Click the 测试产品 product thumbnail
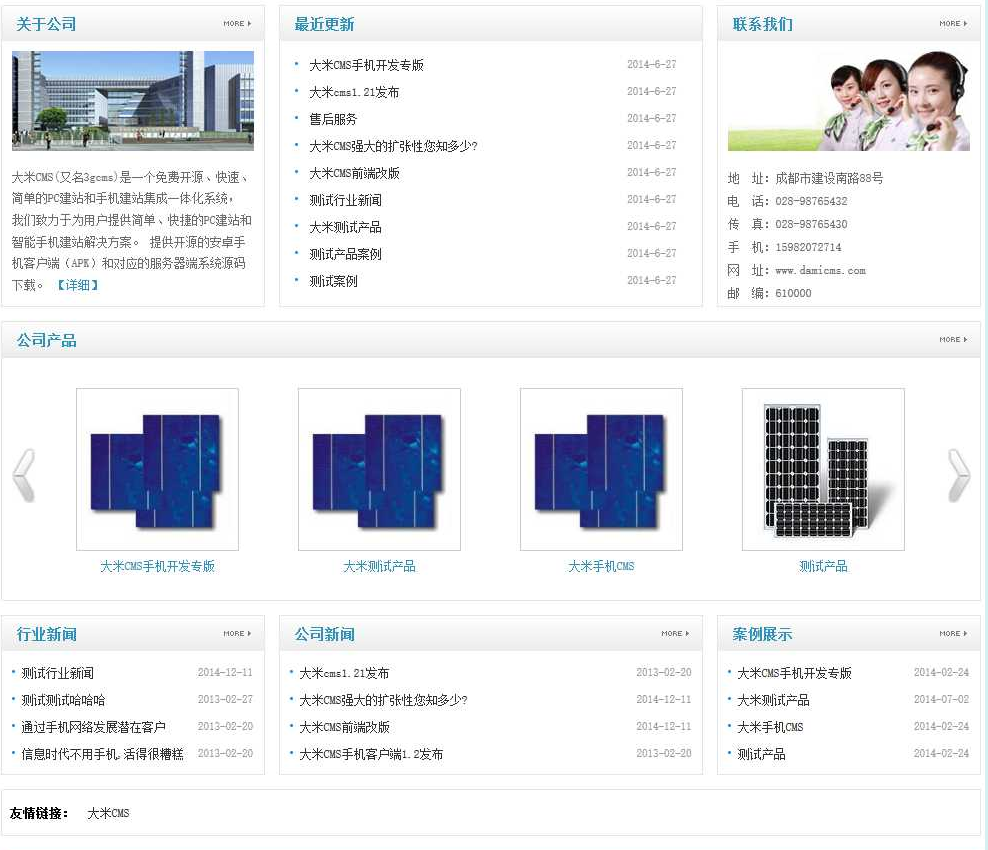 822,468
